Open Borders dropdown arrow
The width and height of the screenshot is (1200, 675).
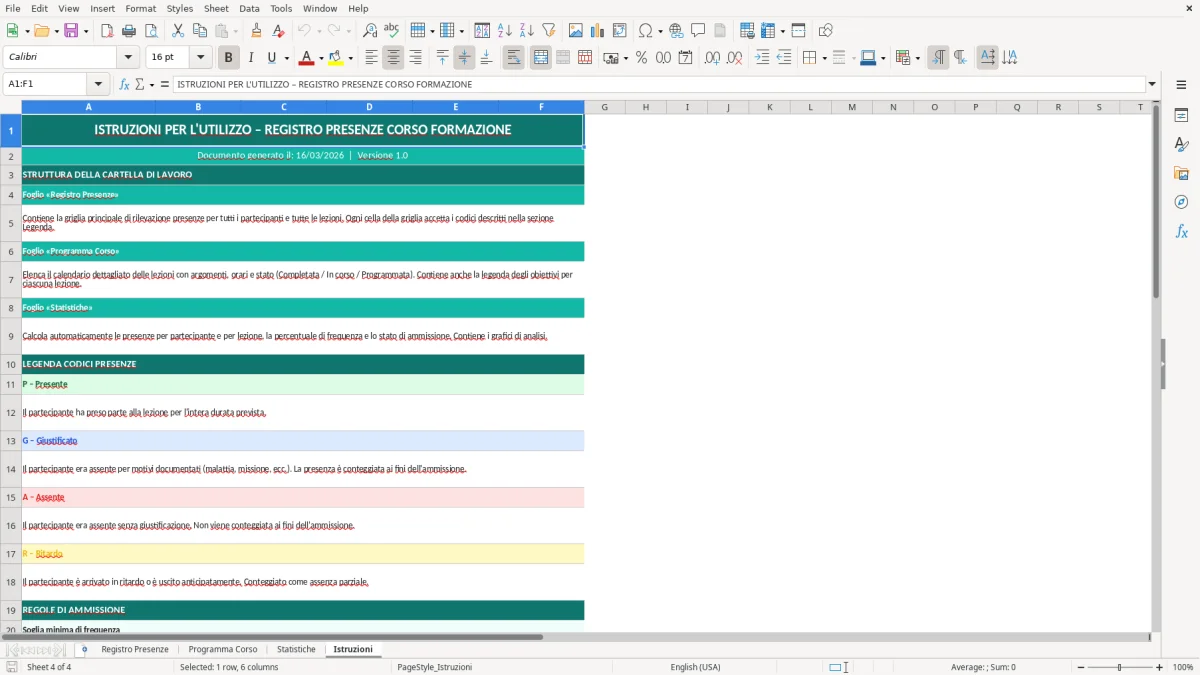[823, 58]
